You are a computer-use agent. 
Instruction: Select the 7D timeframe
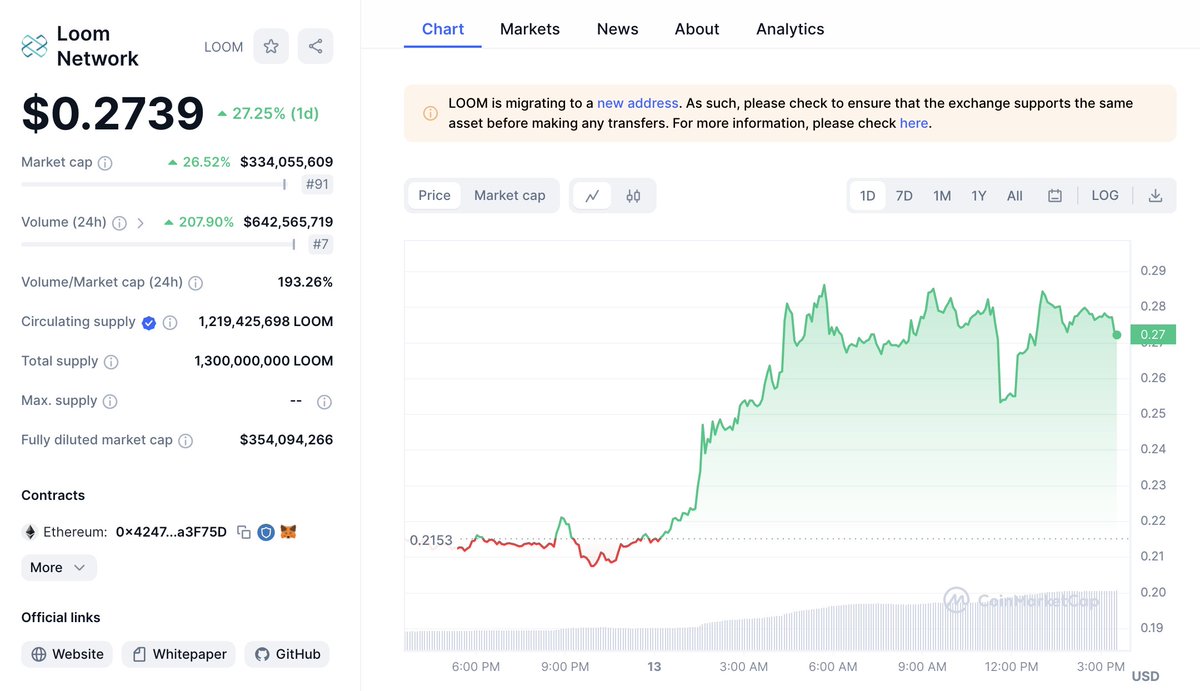click(903, 195)
